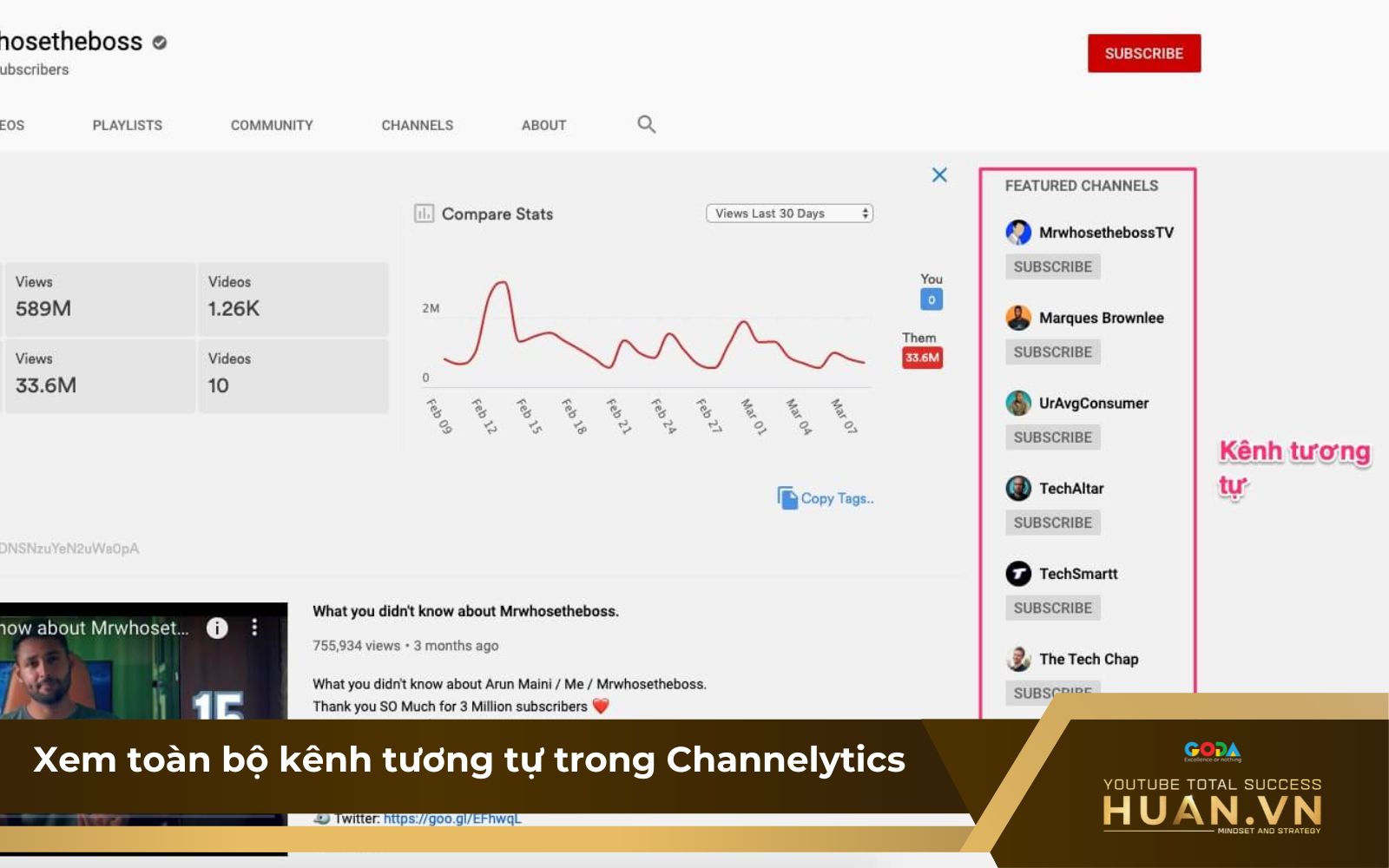Switch to the Community tab

[x=272, y=125]
